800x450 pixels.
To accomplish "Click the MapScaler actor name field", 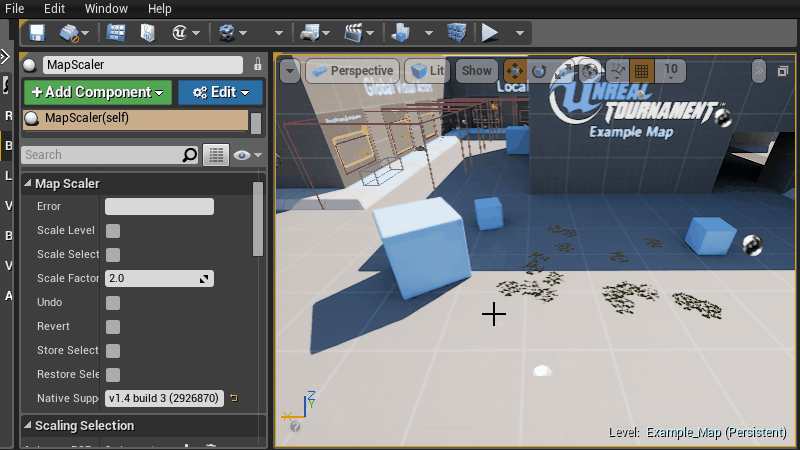I will click(143, 65).
